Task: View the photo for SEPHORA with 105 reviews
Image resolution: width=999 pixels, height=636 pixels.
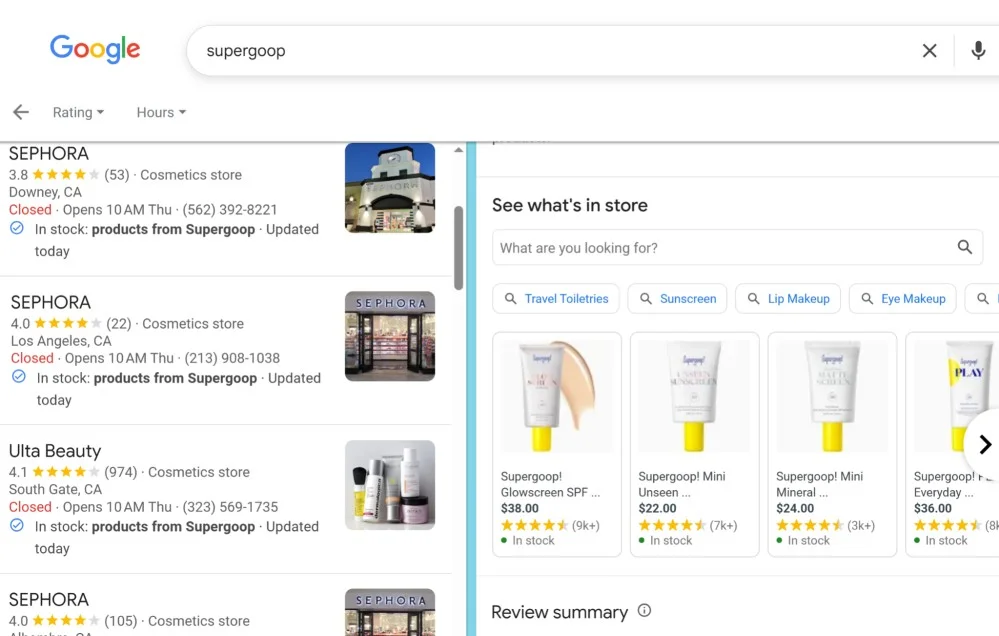Action: [x=390, y=612]
